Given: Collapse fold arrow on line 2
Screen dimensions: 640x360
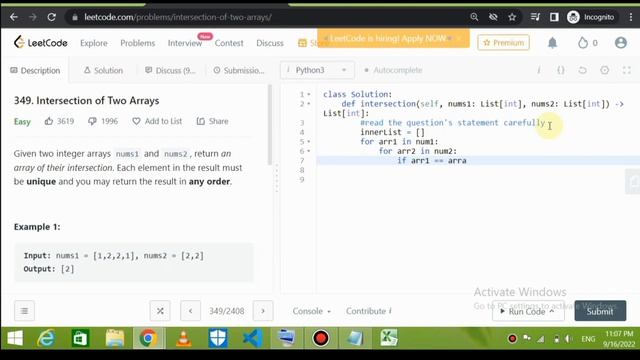Looking at the screenshot, I should pyautogui.click(x=309, y=104).
